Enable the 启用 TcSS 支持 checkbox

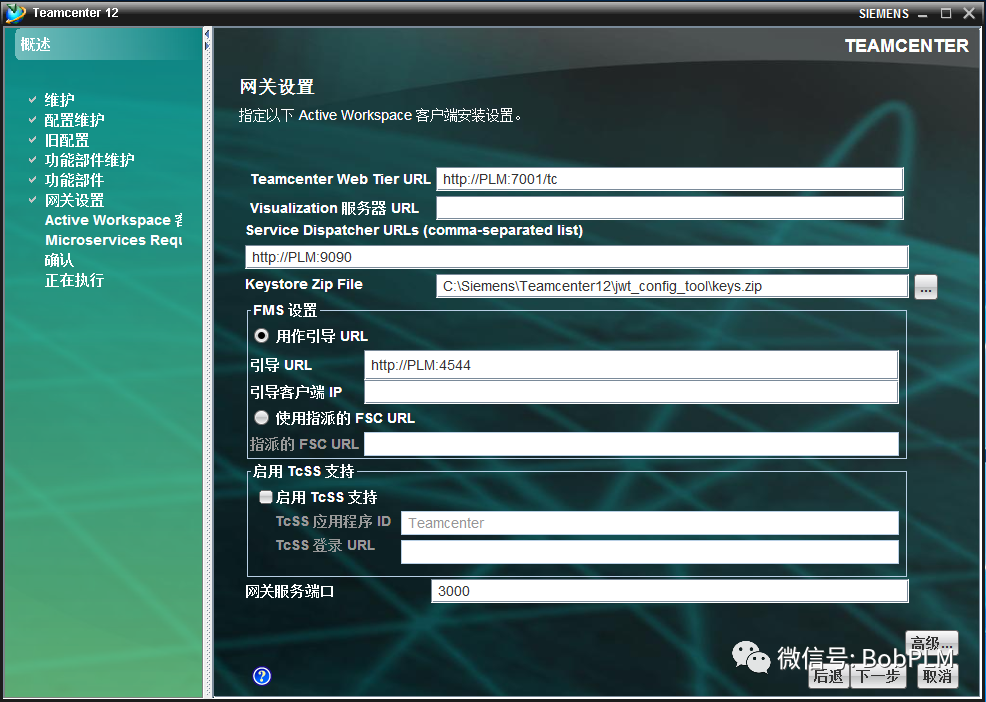coord(266,498)
